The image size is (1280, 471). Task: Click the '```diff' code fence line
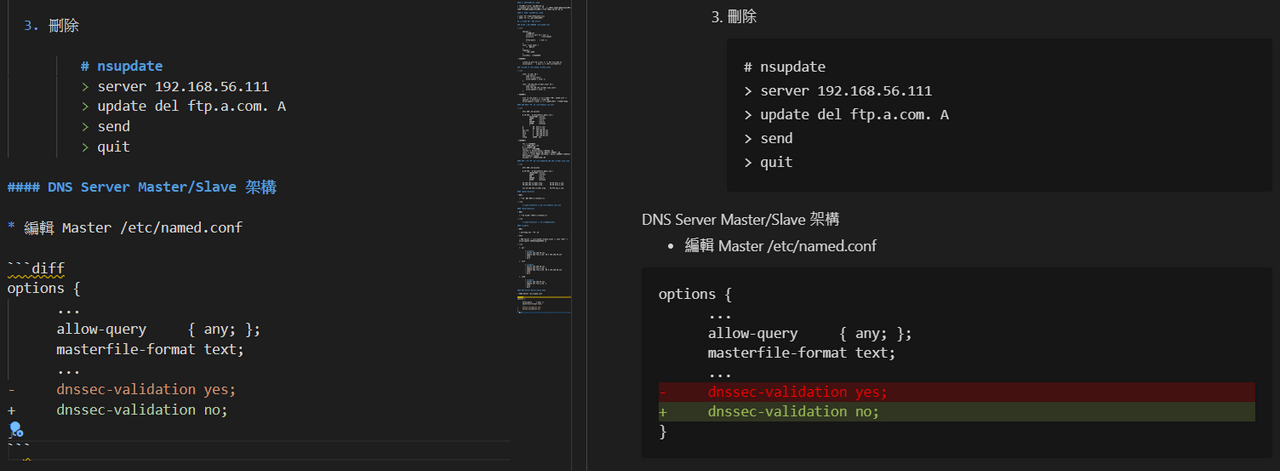(36, 268)
